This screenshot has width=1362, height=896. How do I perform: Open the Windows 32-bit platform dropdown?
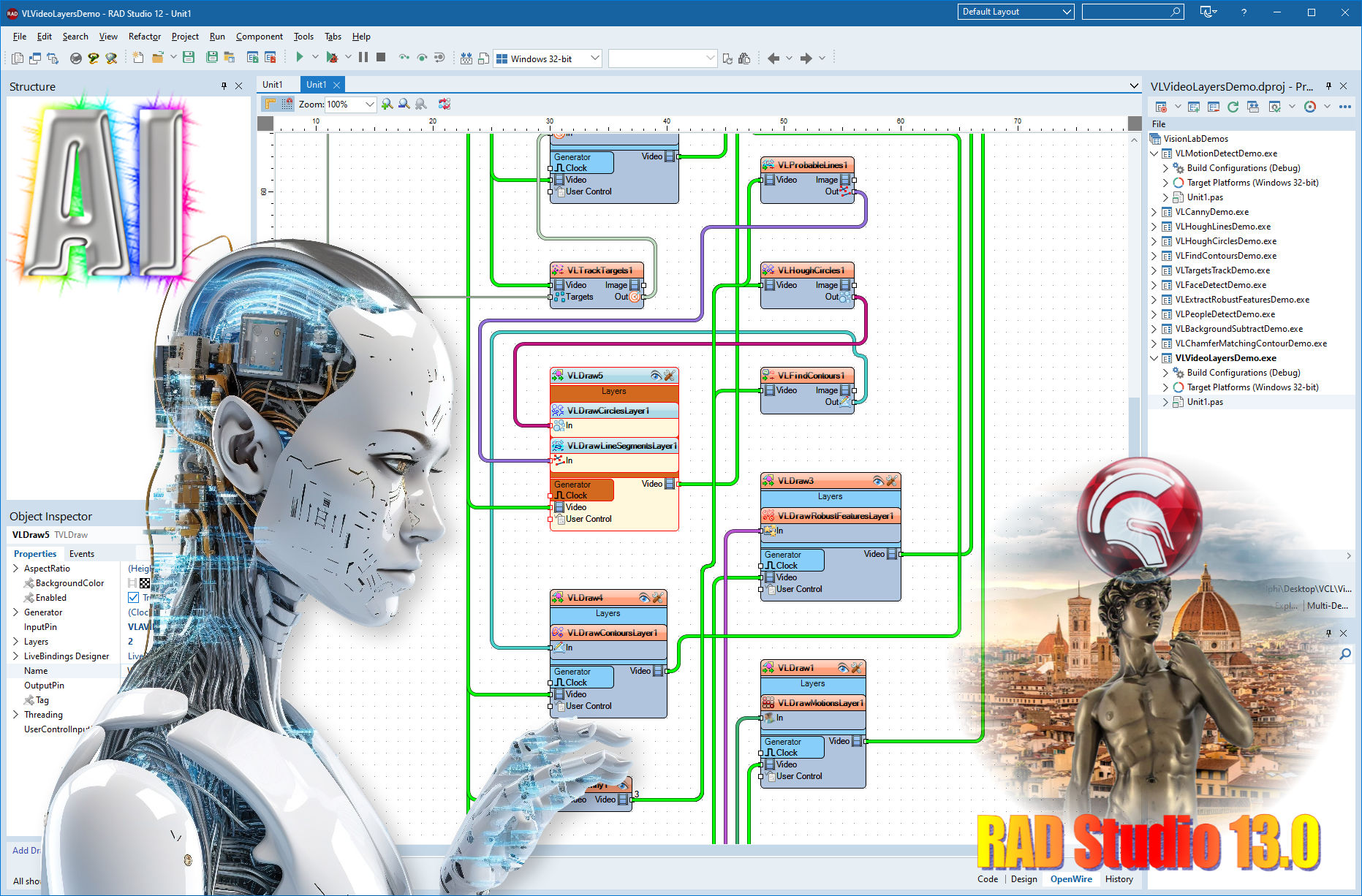(x=594, y=58)
